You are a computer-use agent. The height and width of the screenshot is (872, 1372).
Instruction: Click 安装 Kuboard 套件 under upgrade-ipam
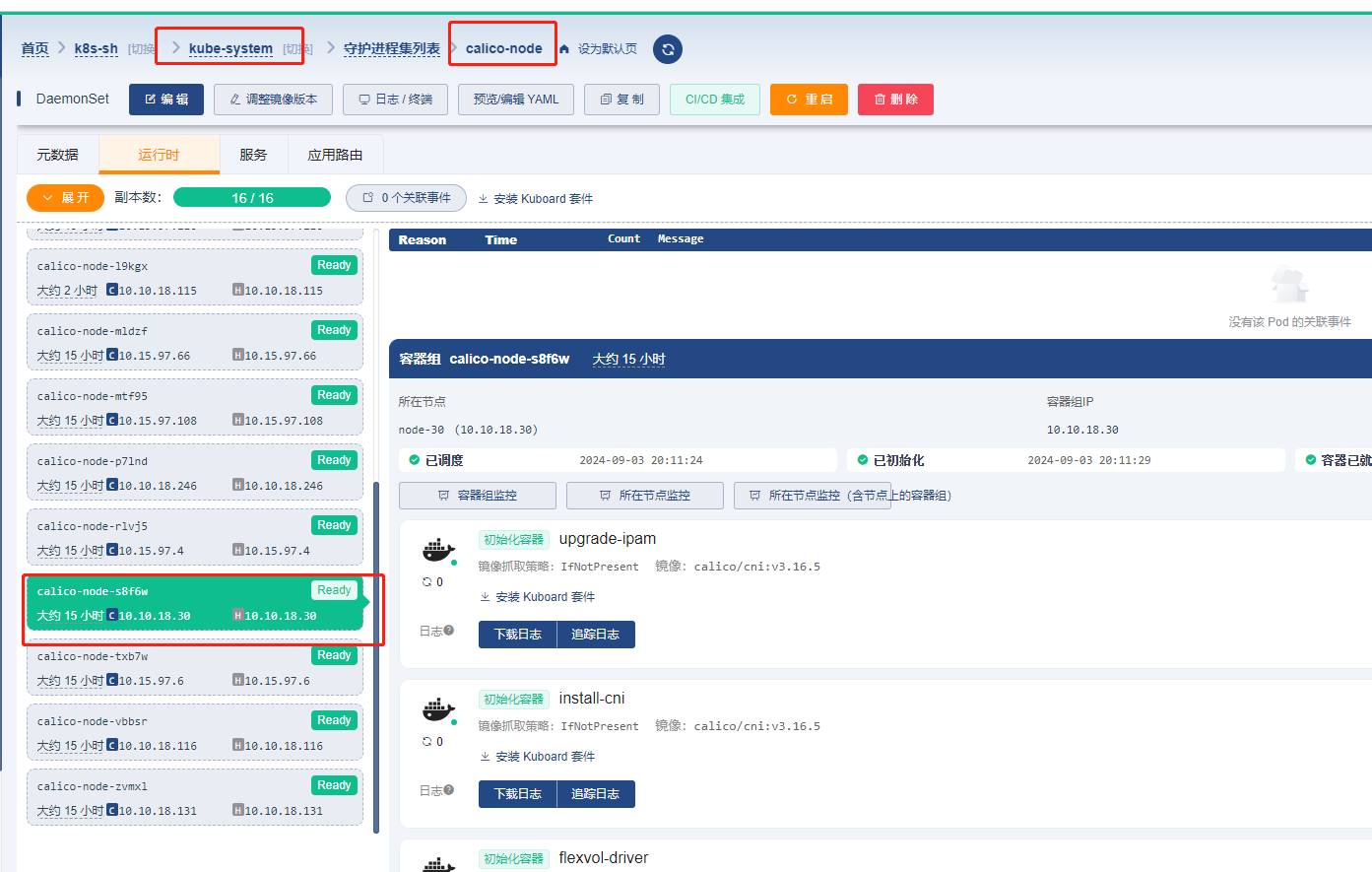(538, 597)
